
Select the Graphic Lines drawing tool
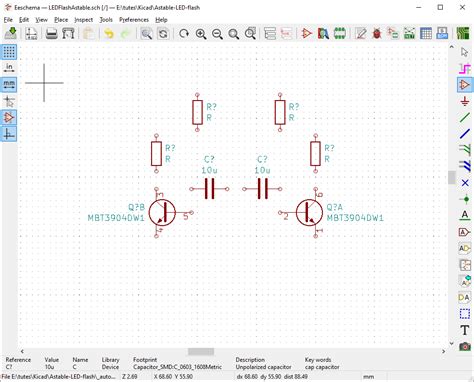pos(465,314)
